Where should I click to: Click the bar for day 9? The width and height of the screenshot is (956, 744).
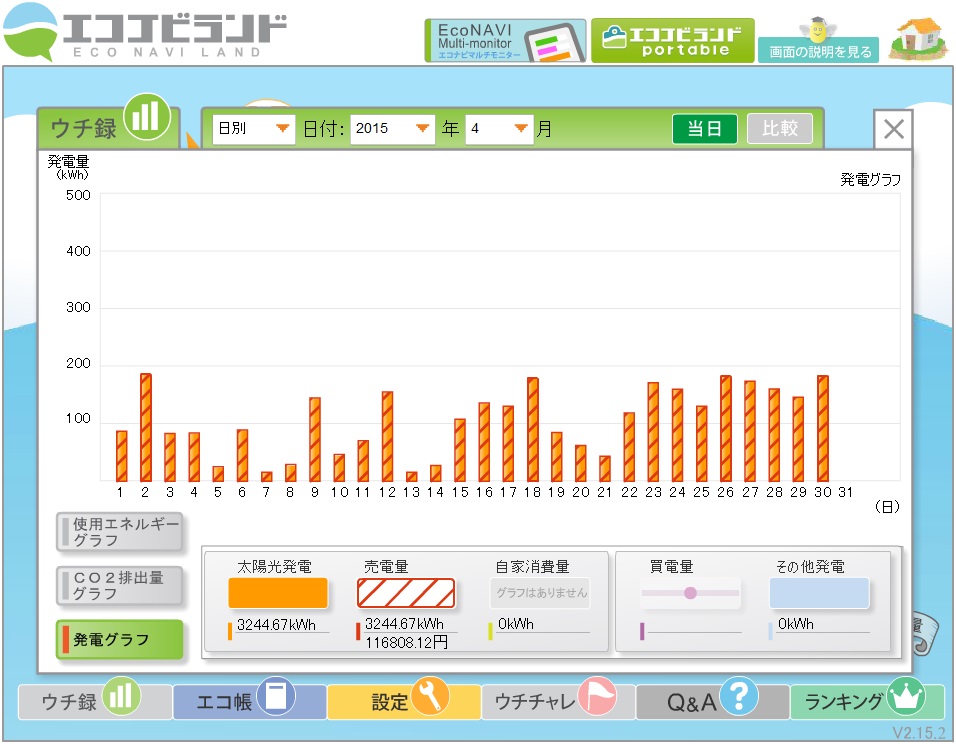click(x=315, y=440)
